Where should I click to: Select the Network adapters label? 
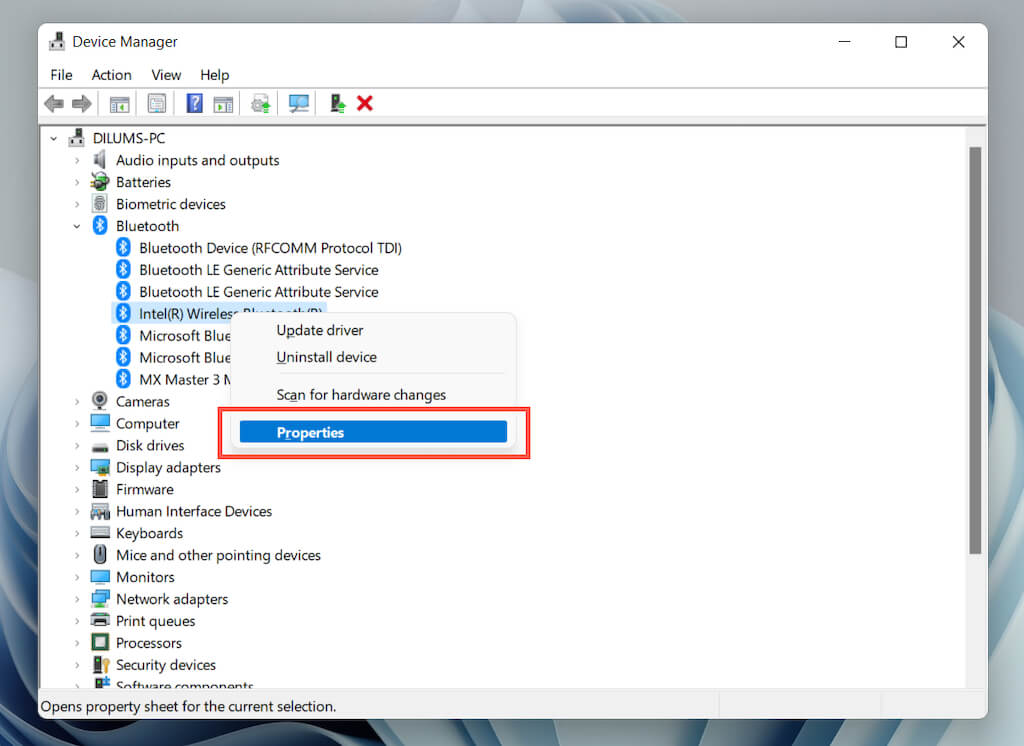coord(172,599)
